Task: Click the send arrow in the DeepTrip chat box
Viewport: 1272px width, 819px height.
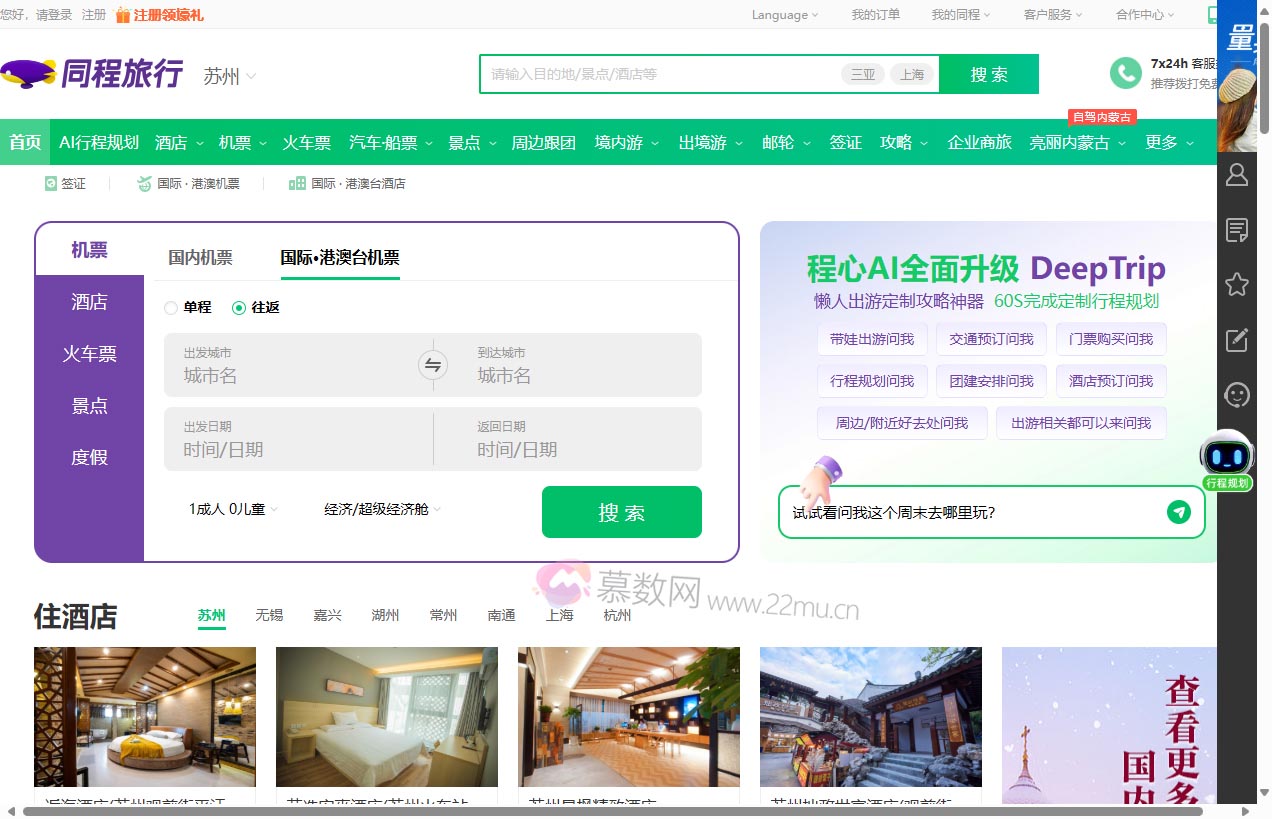Action: coord(1179,512)
